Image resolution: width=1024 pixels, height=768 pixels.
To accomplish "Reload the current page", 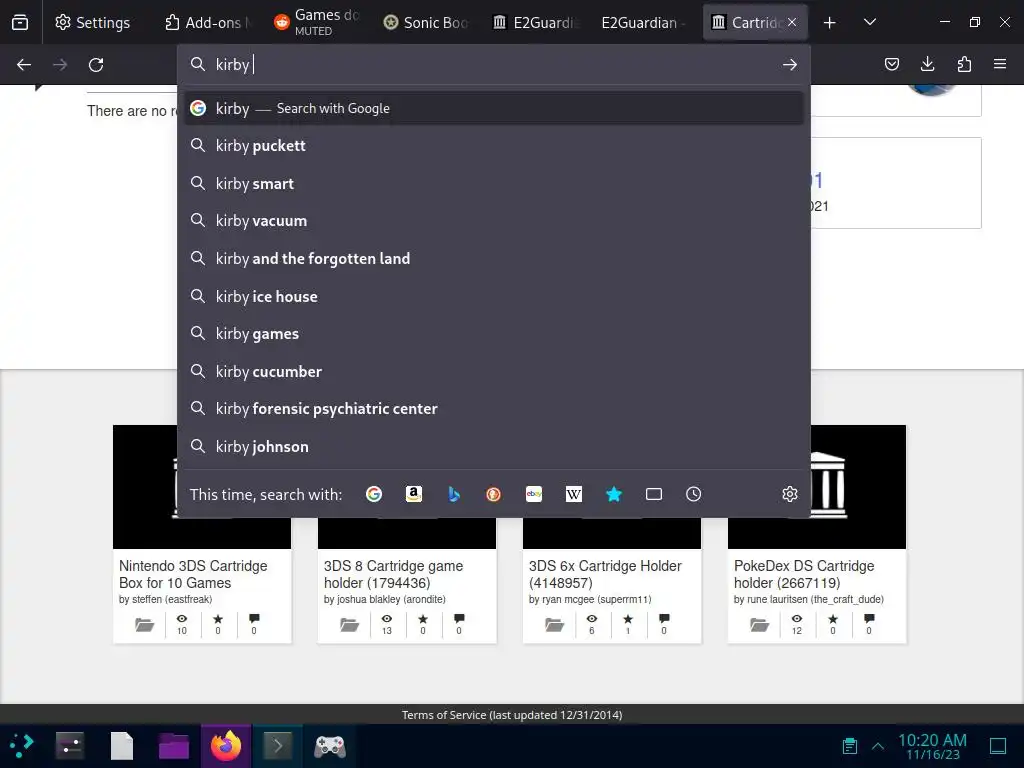I will point(96,65).
